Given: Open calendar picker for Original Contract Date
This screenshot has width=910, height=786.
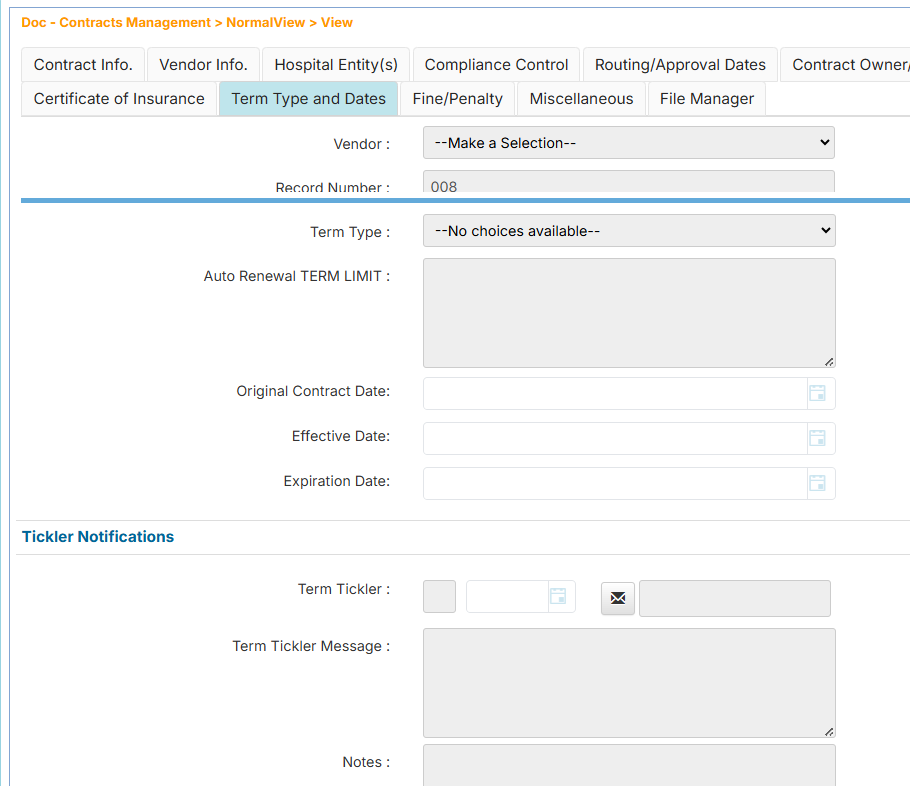Looking at the screenshot, I should click(x=817, y=393).
